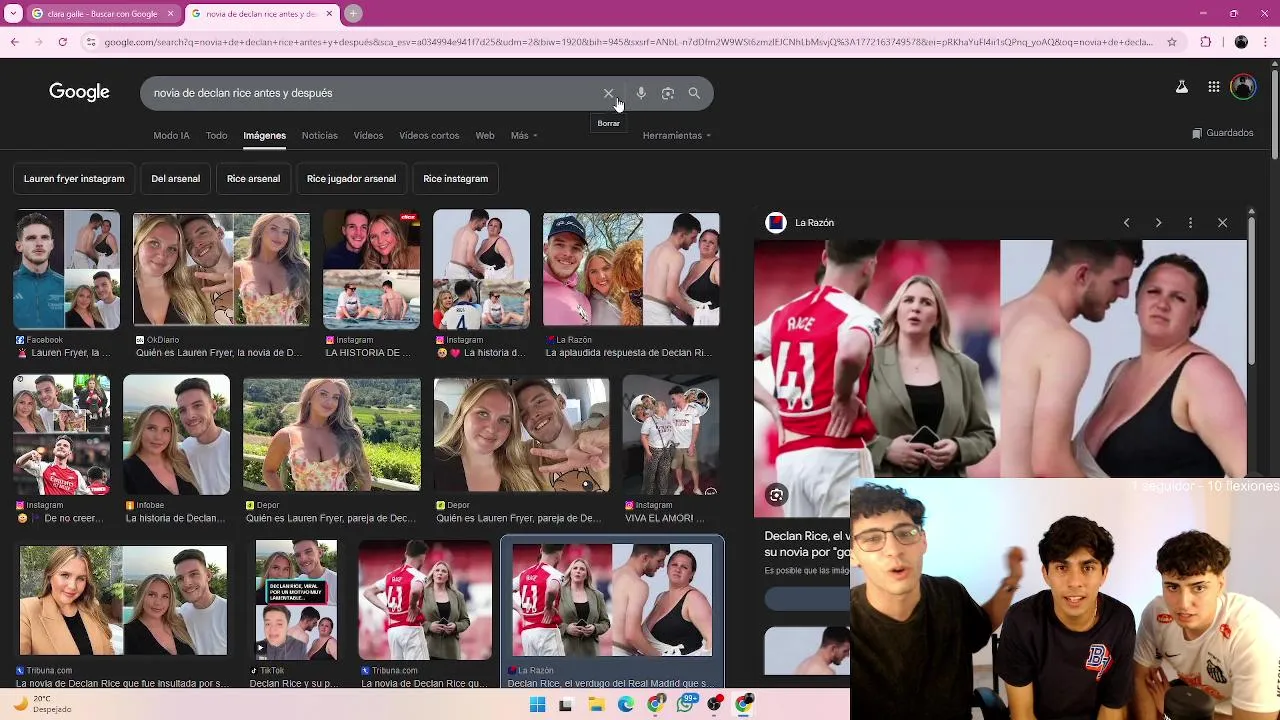Expand the Herramientas dropdown

[677, 136]
